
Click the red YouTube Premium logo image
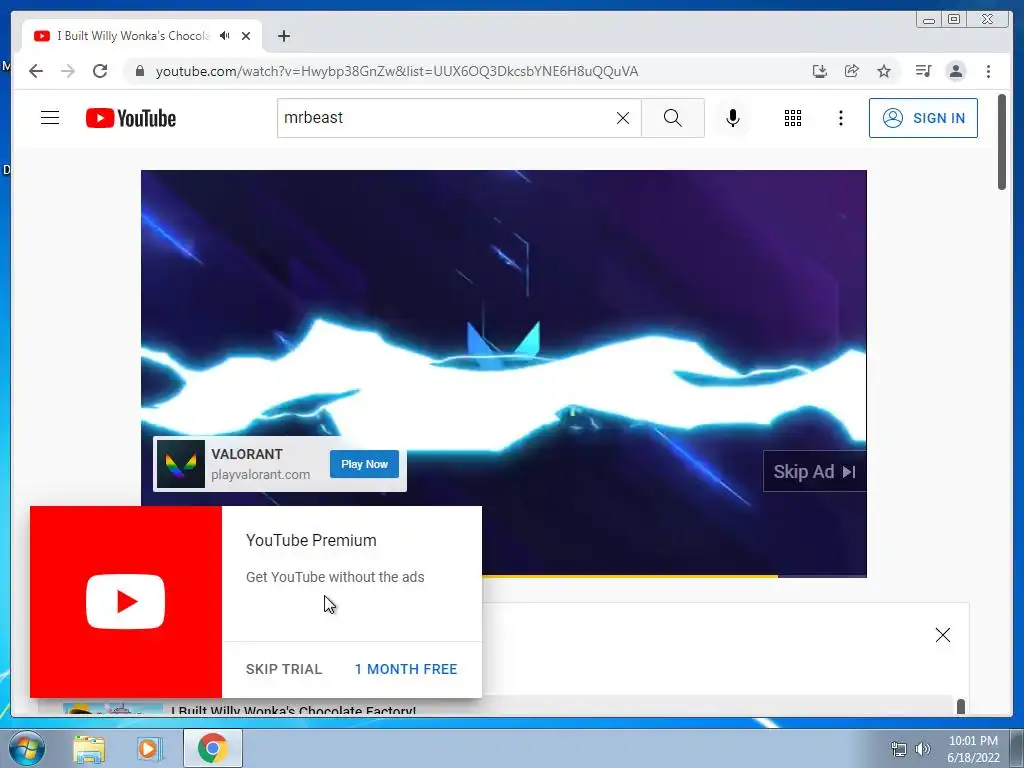pyautogui.click(x=126, y=601)
